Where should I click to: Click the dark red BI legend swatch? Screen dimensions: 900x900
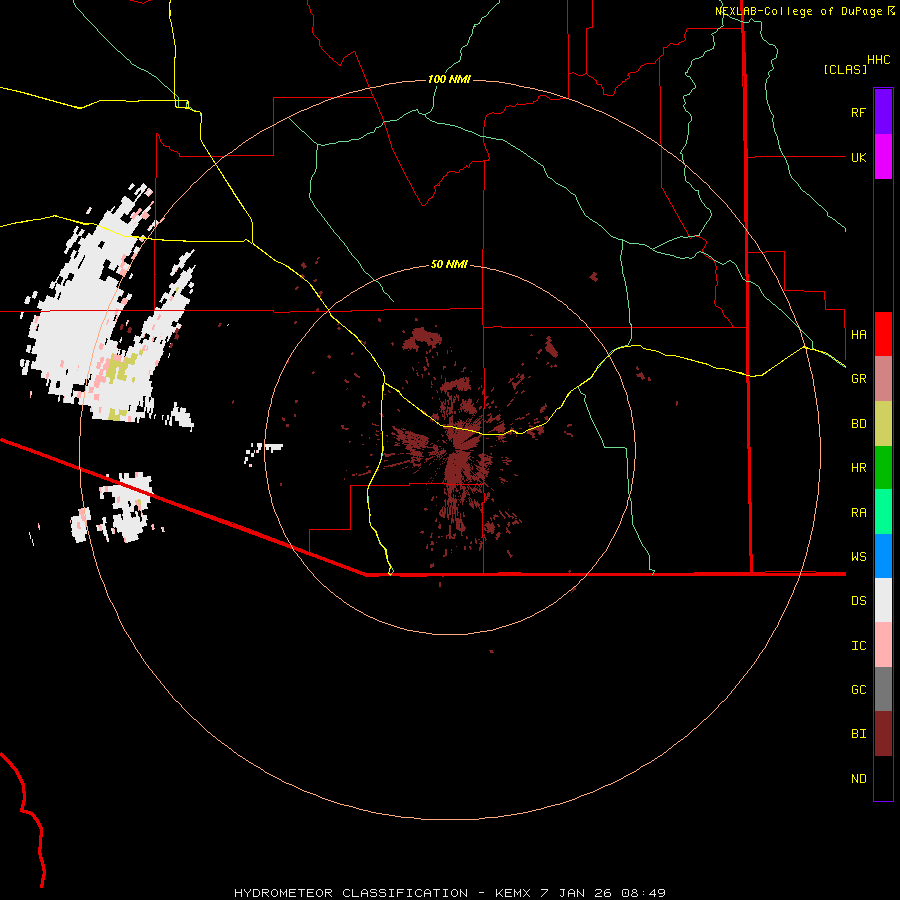coord(883,734)
